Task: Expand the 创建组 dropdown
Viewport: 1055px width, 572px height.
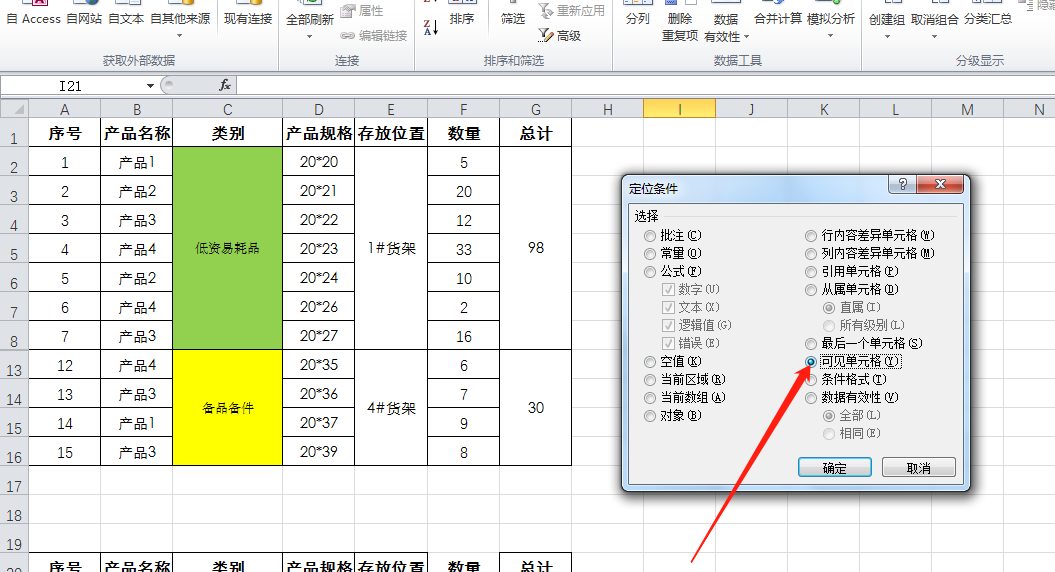Action: (x=887, y=36)
